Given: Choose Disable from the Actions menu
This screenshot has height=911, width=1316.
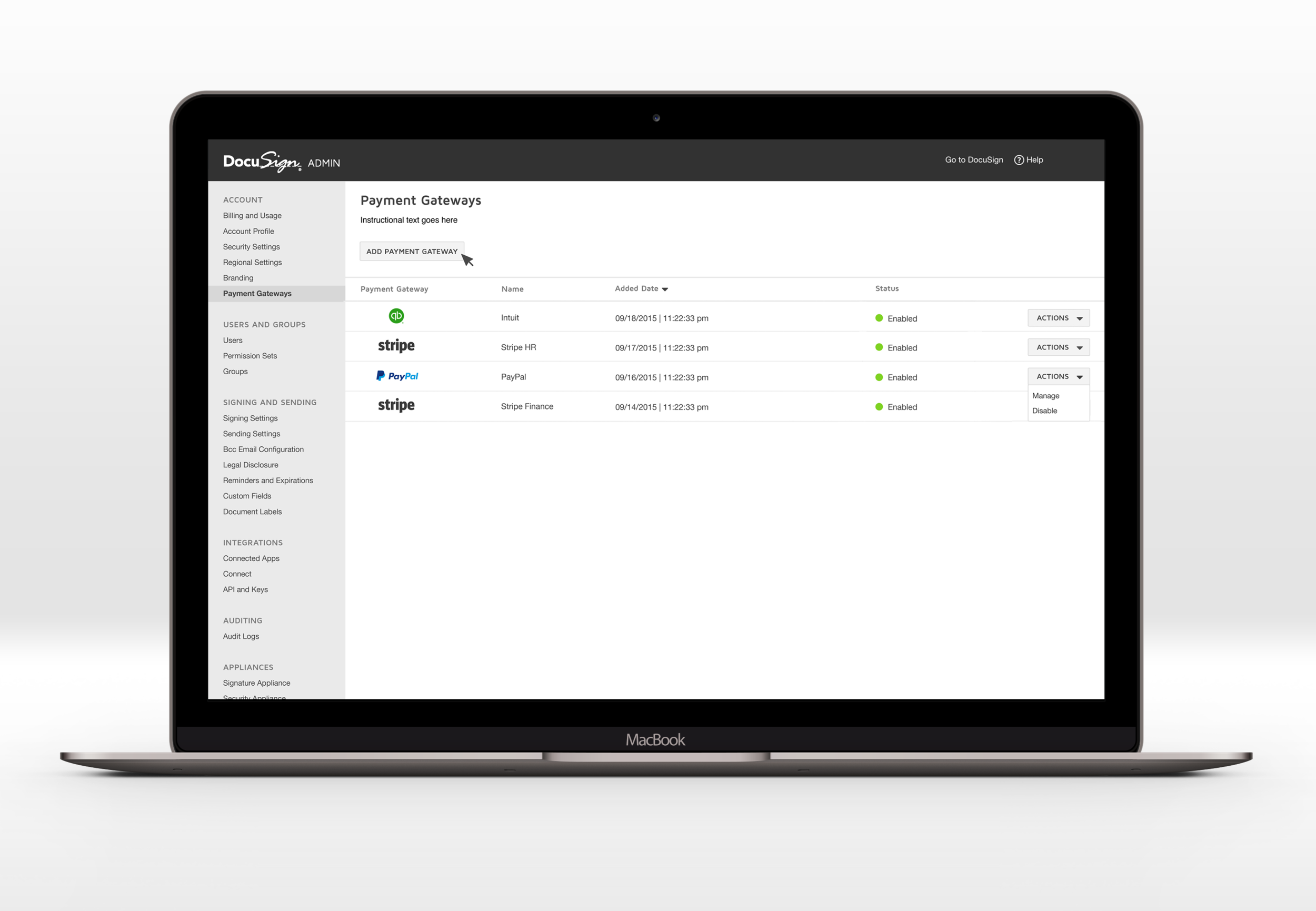Looking at the screenshot, I should [1045, 411].
